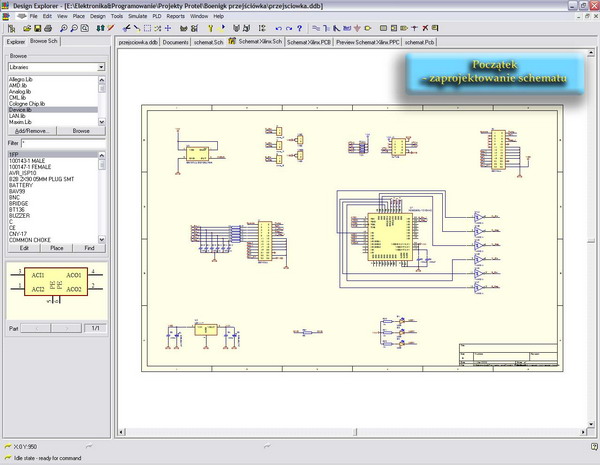Click the Place component button

tap(57, 248)
